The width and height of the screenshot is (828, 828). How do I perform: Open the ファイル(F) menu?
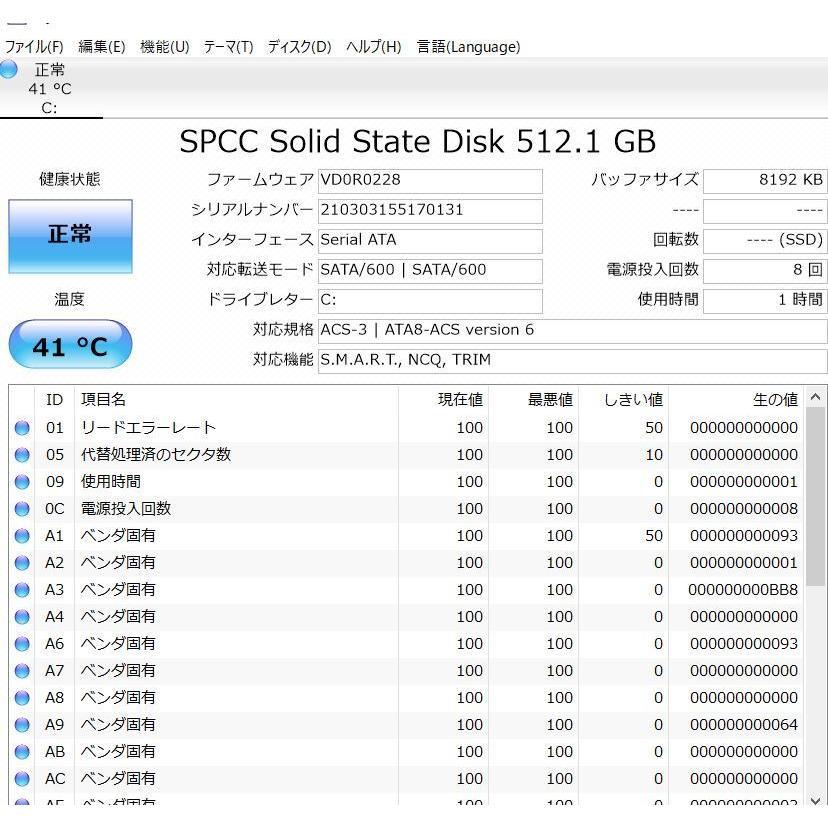pos(35,47)
